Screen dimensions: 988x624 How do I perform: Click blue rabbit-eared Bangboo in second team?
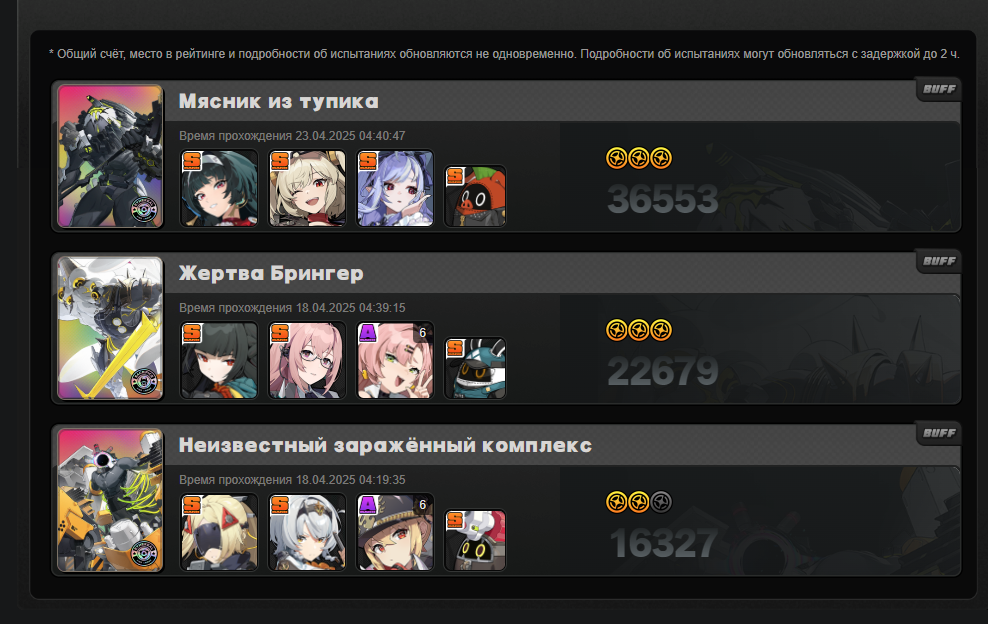pyautogui.click(x=475, y=368)
